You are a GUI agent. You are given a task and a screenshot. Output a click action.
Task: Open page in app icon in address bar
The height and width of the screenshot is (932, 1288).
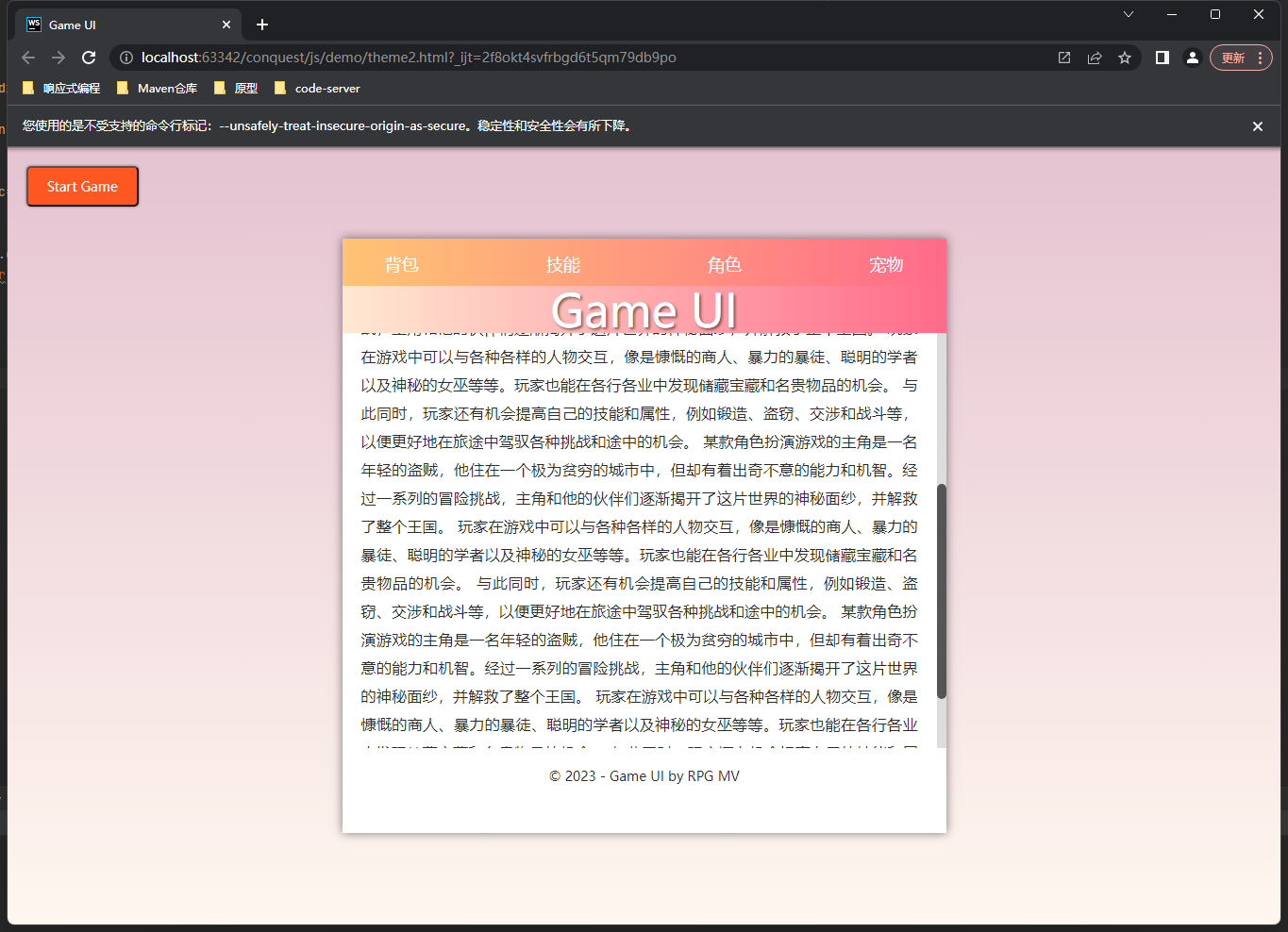tap(1064, 58)
